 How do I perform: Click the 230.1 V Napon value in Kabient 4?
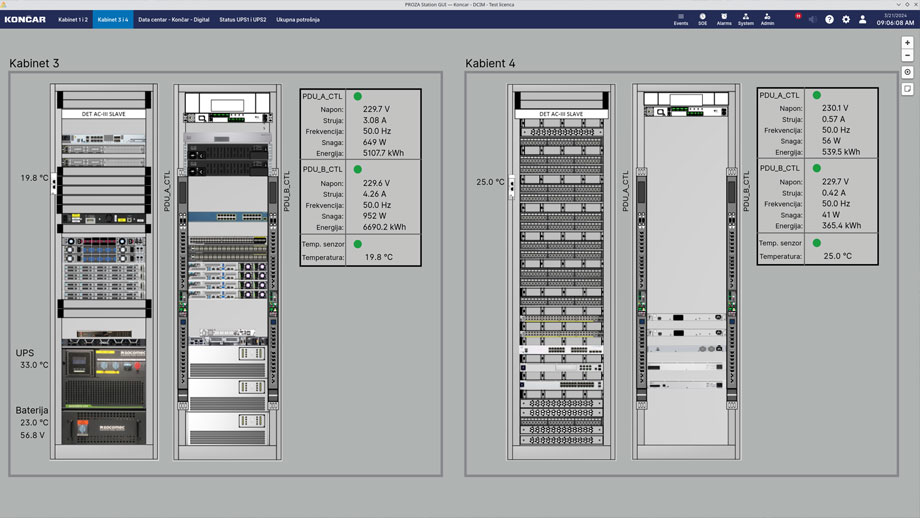click(x=835, y=108)
